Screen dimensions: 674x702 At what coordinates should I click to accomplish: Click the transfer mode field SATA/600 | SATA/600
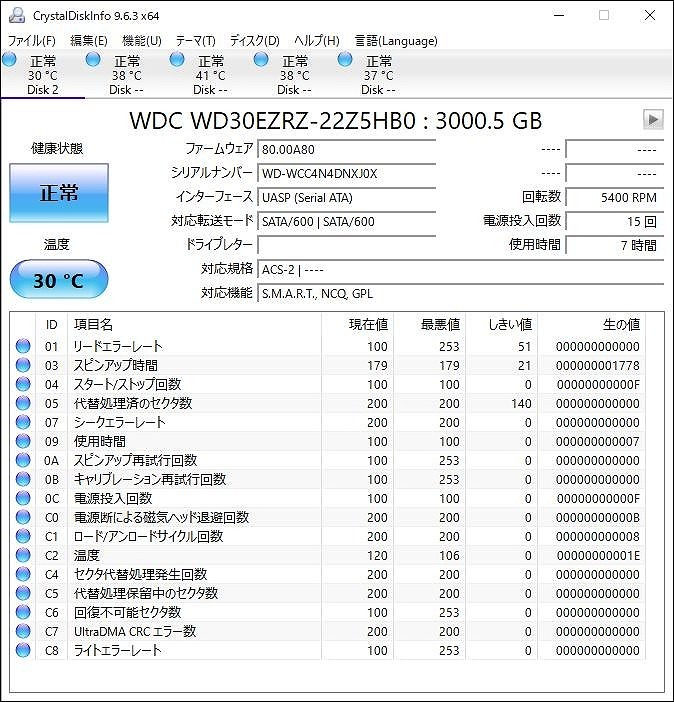click(x=347, y=222)
